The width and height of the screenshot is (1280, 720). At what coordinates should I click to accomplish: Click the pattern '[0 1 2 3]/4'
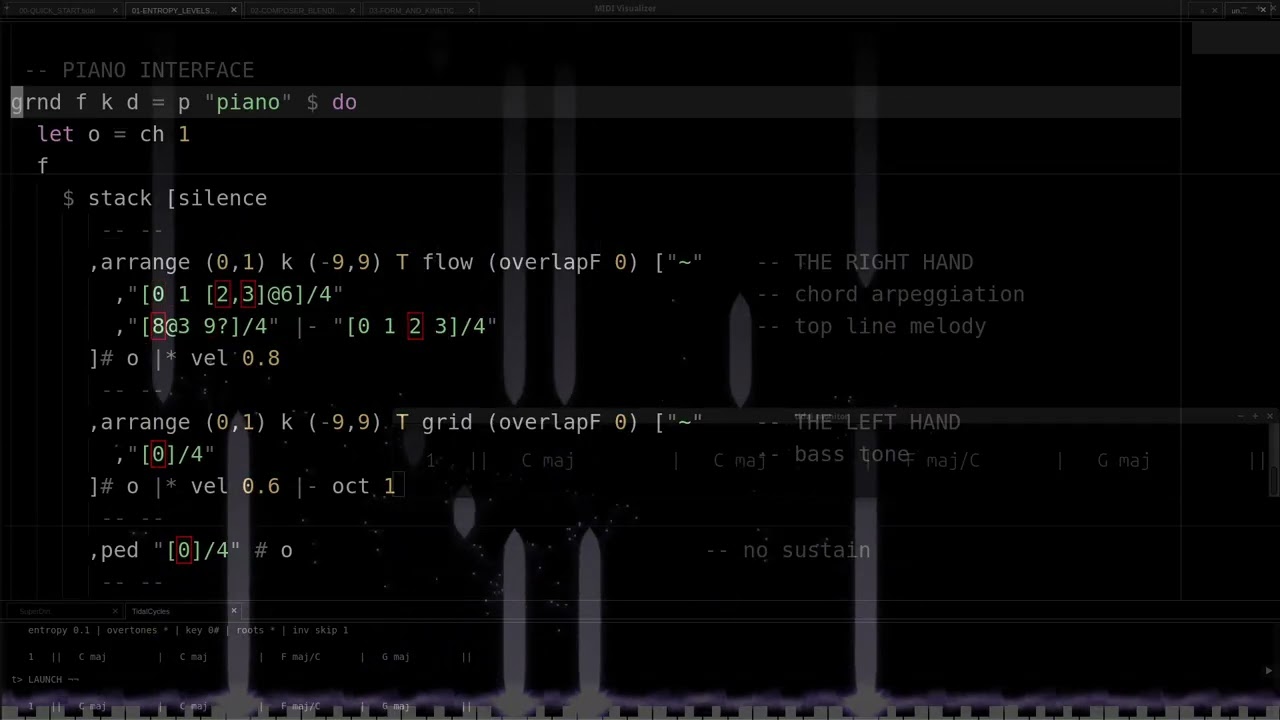click(x=416, y=326)
